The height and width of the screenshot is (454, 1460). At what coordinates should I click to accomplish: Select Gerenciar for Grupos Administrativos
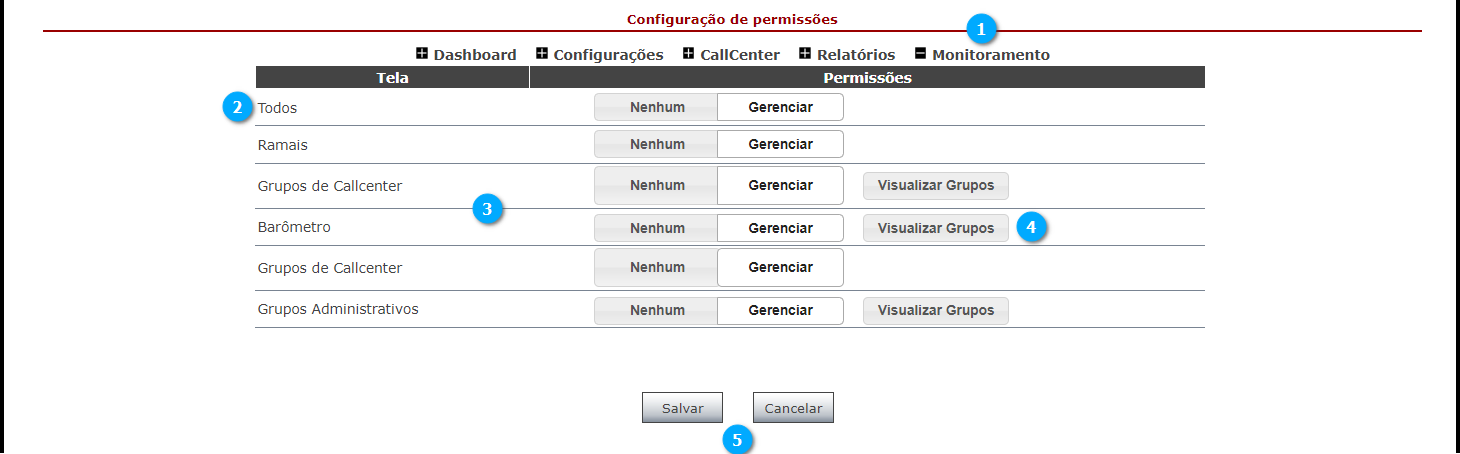(780, 310)
